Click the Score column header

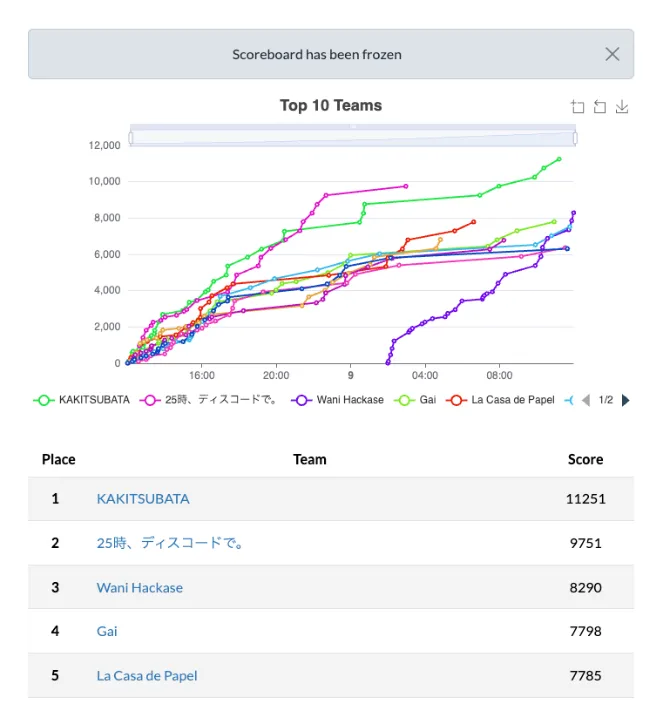click(585, 459)
